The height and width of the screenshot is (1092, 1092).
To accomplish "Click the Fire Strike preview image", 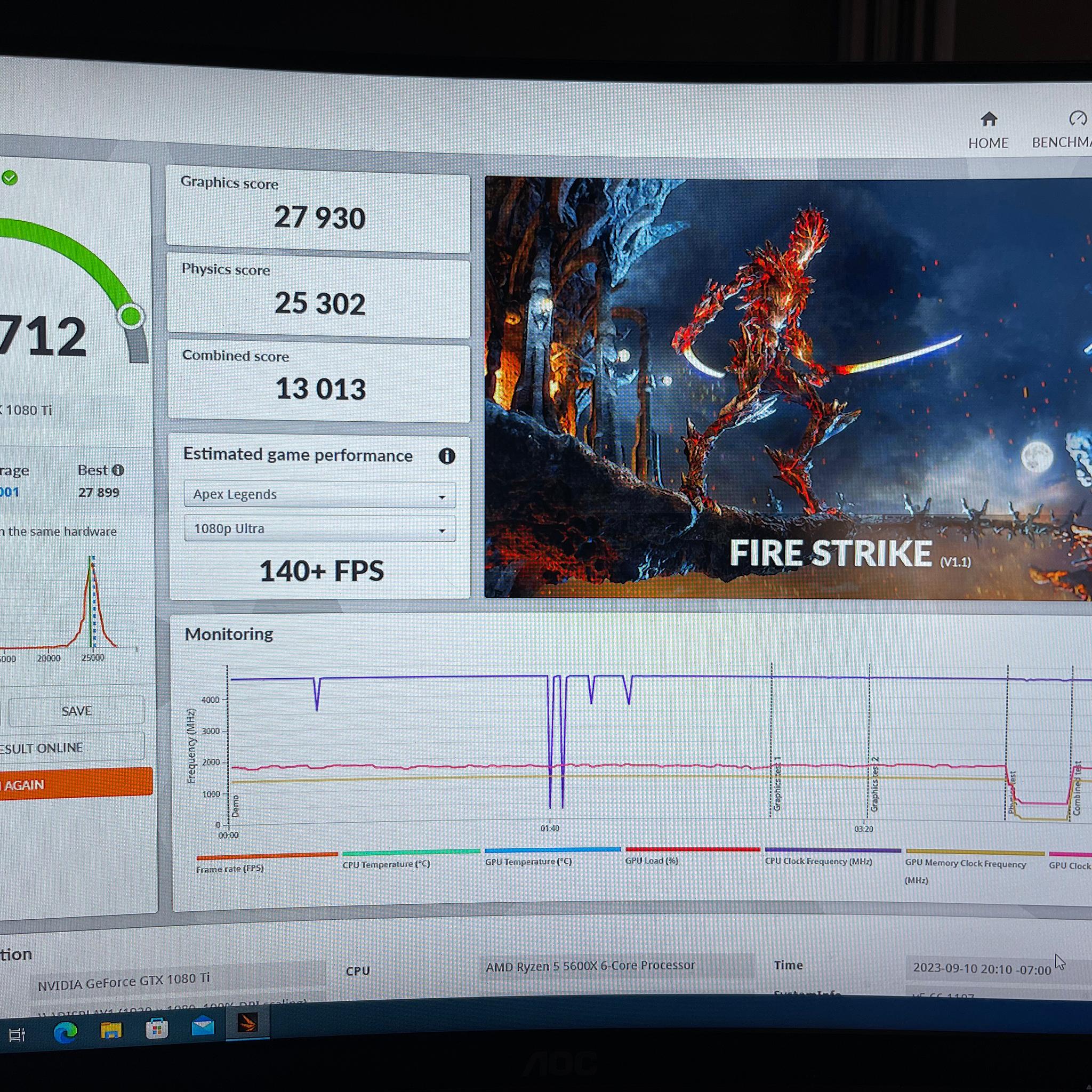I will [788, 388].
